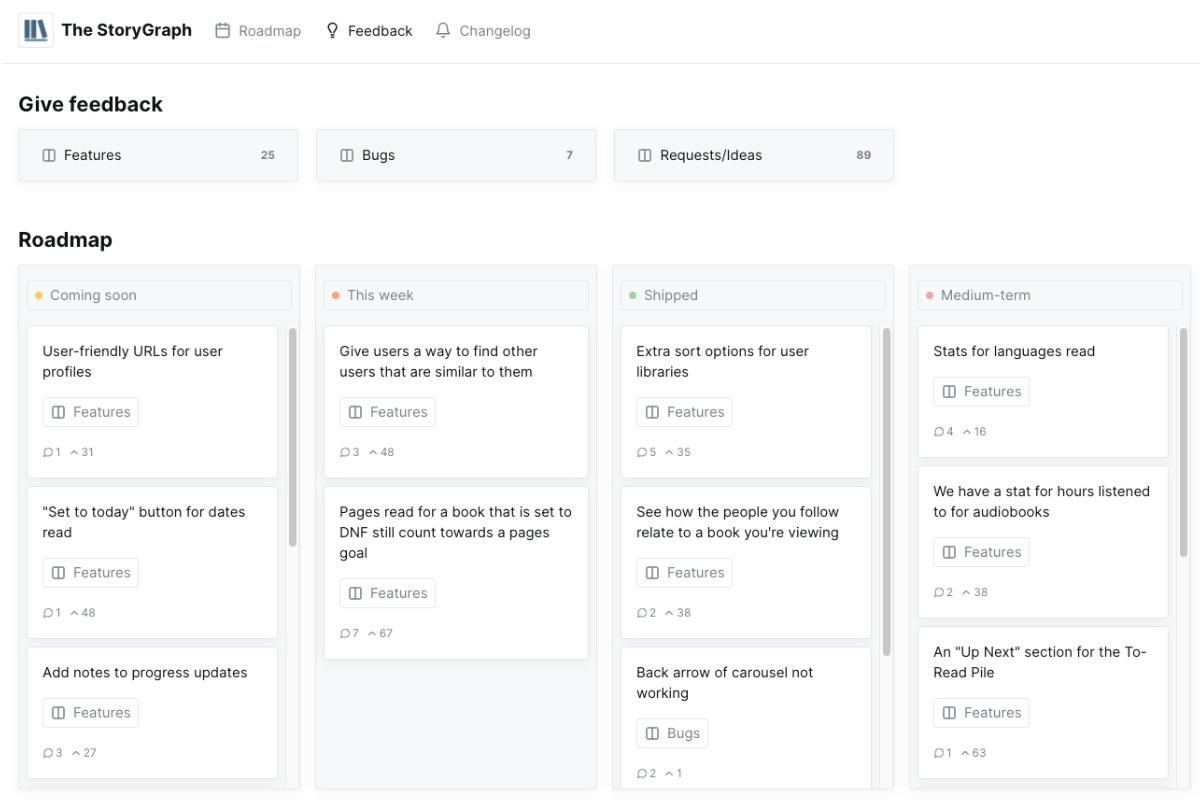Select the Medium-term column header
The width and height of the screenshot is (1200, 800).
(1050, 295)
